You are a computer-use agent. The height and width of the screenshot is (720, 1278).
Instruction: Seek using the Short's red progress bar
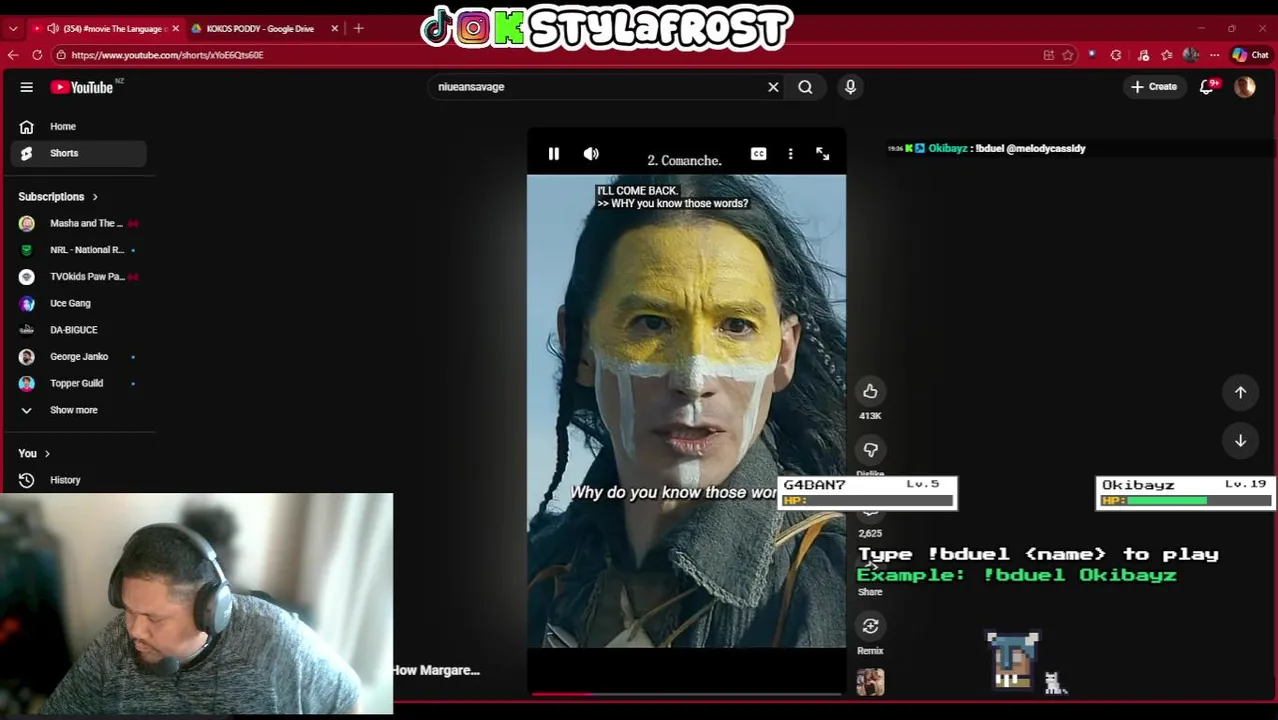(x=686, y=693)
